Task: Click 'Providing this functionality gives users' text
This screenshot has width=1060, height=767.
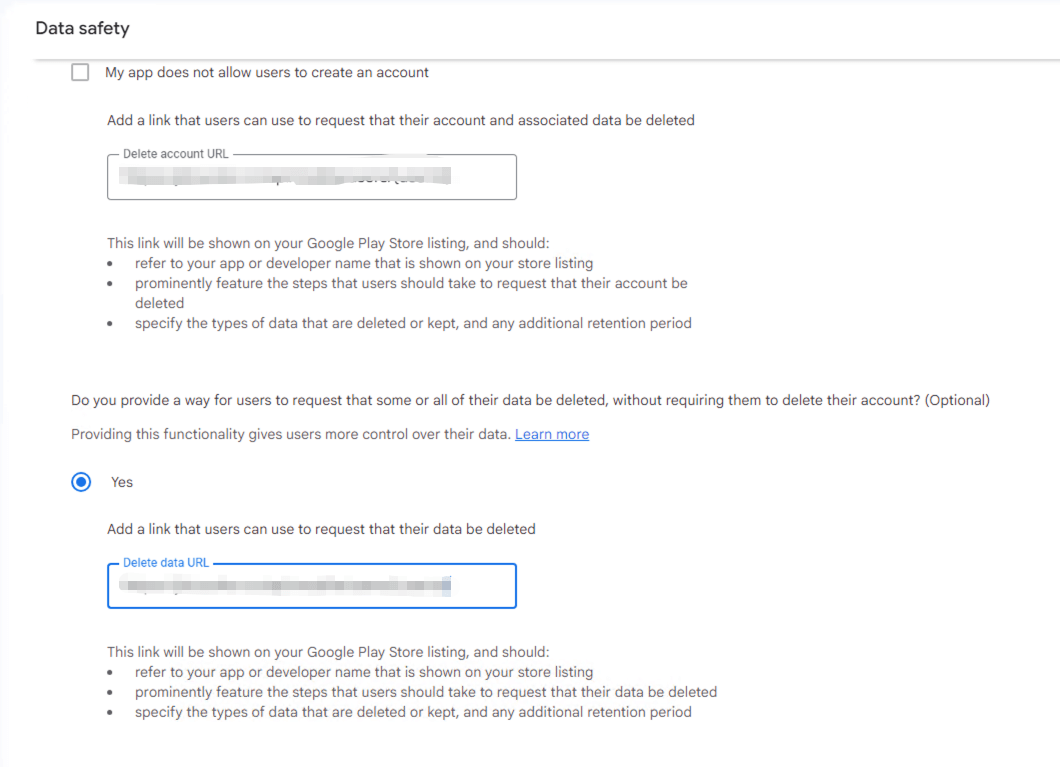Action: 290,434
